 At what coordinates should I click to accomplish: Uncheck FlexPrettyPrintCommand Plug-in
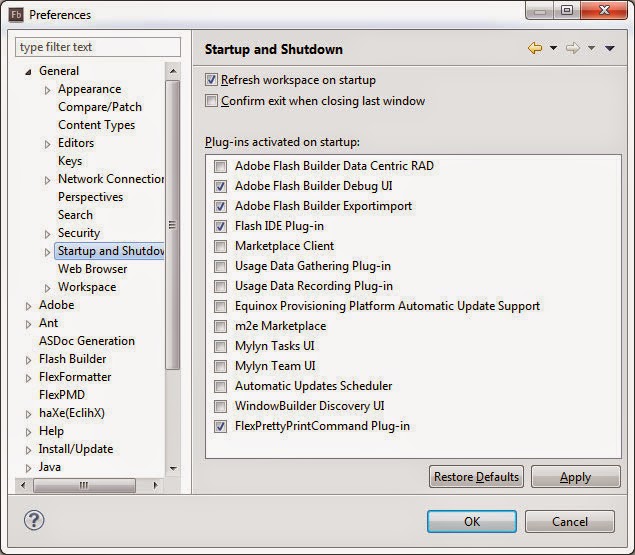[220, 426]
